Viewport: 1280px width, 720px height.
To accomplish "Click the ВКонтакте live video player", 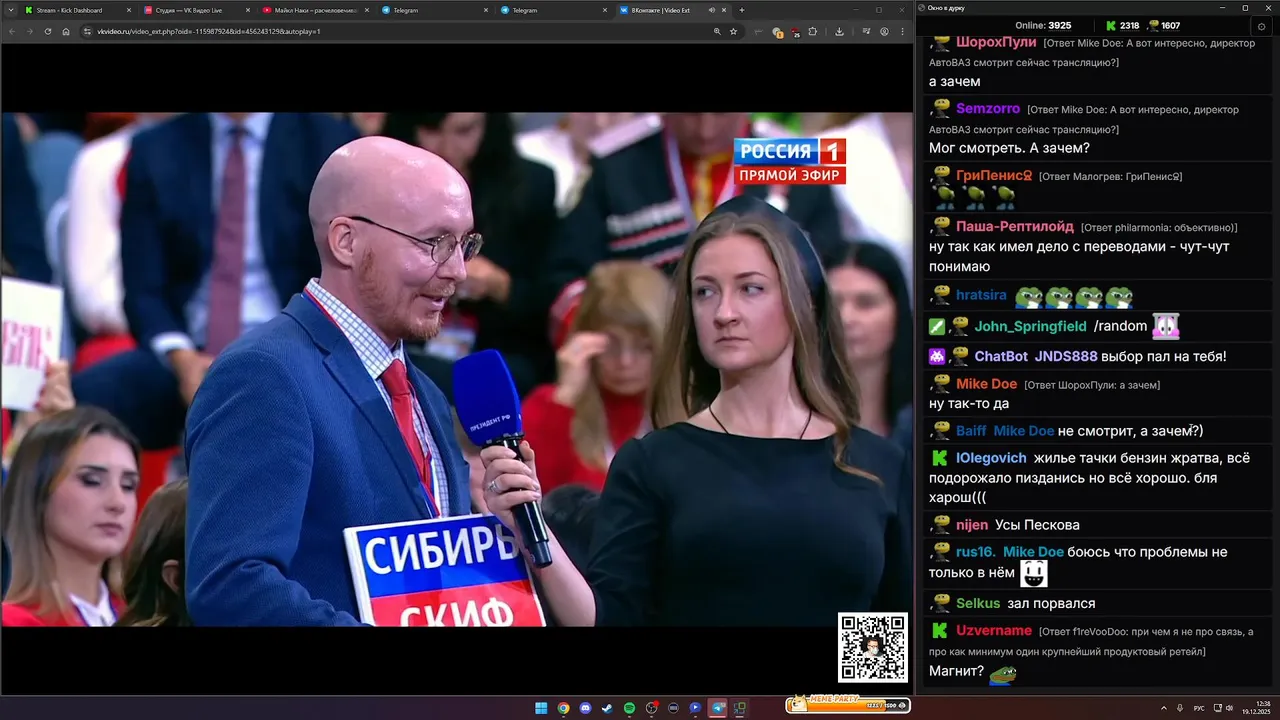I will (x=456, y=369).
